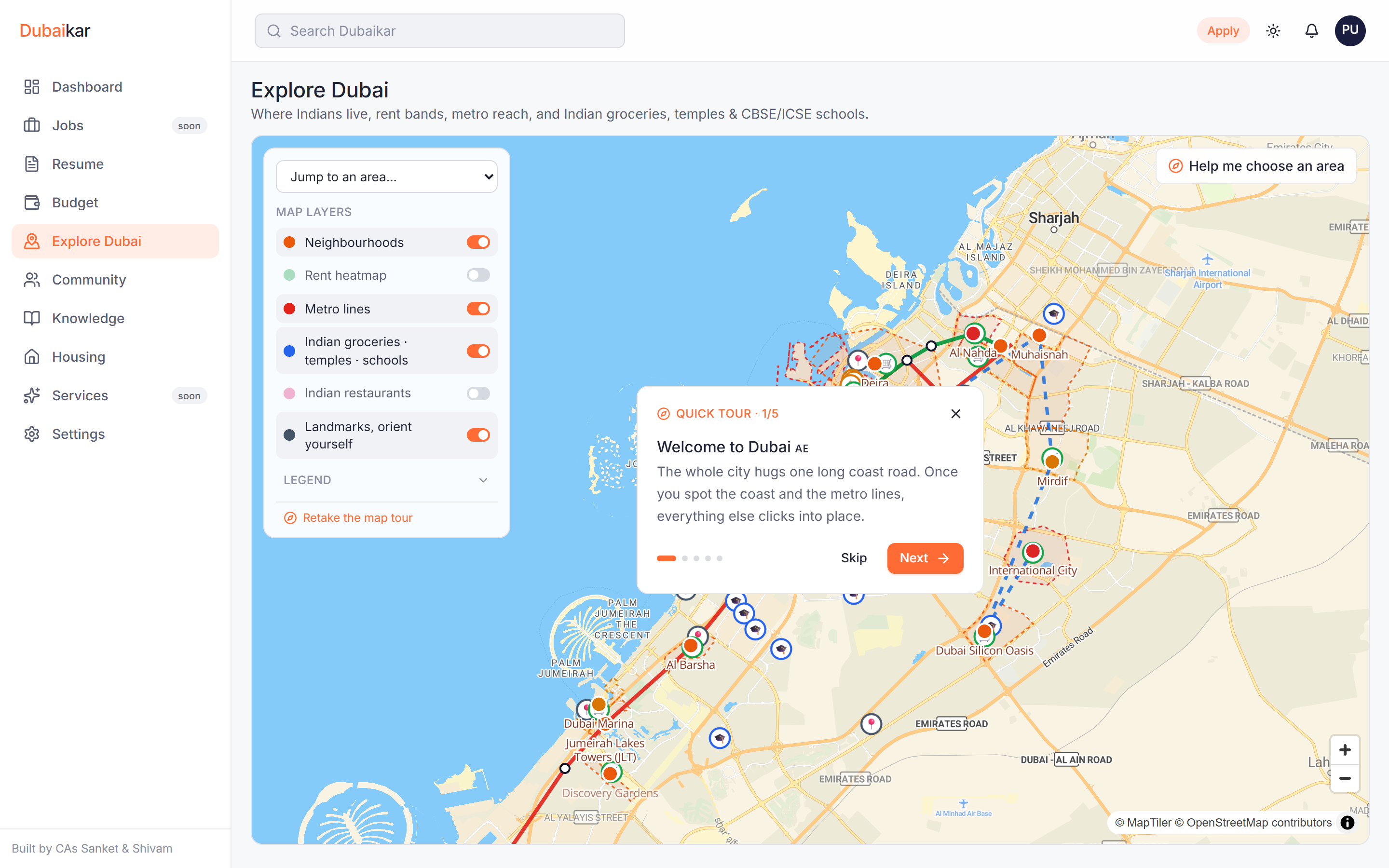This screenshot has width=1389, height=868.
Task: Click the Quick Tour compass icon
Action: (664, 413)
